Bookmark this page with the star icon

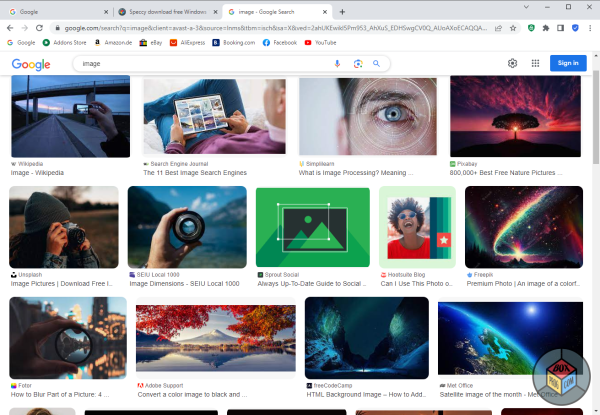coord(513,28)
